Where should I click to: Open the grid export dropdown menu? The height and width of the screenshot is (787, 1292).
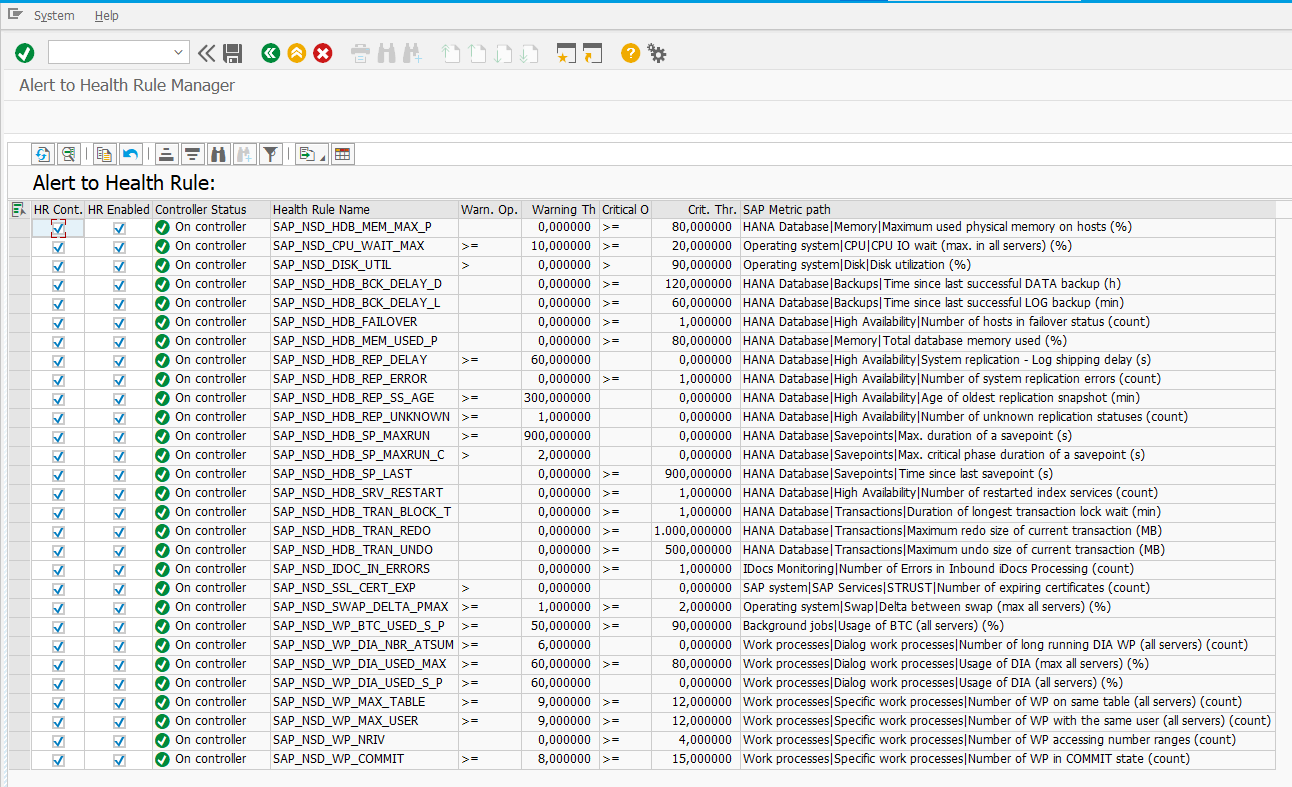tap(310, 154)
